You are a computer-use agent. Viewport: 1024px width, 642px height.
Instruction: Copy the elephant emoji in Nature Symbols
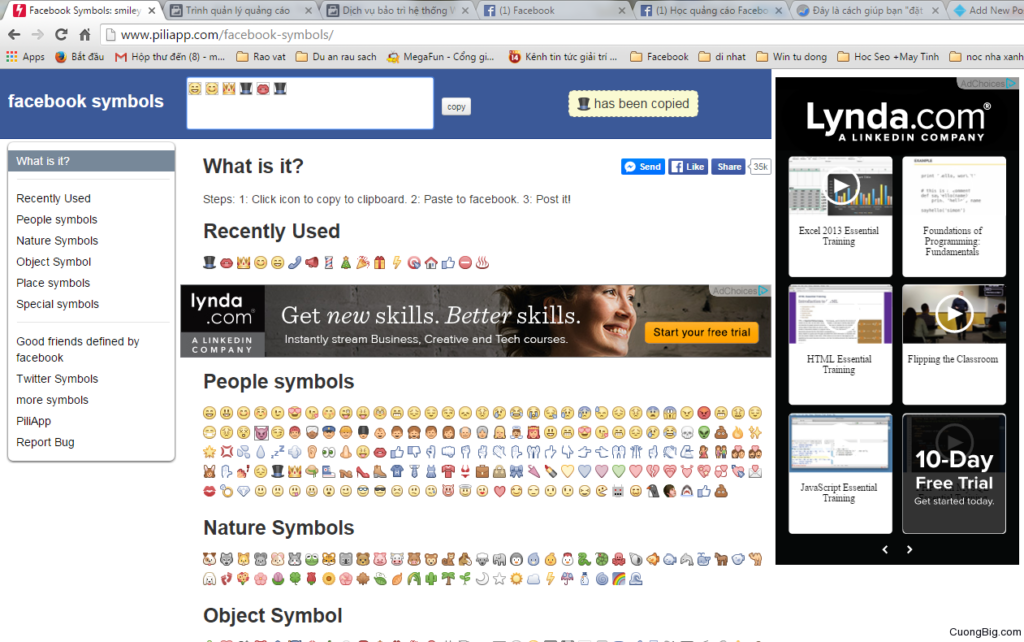tap(499, 559)
